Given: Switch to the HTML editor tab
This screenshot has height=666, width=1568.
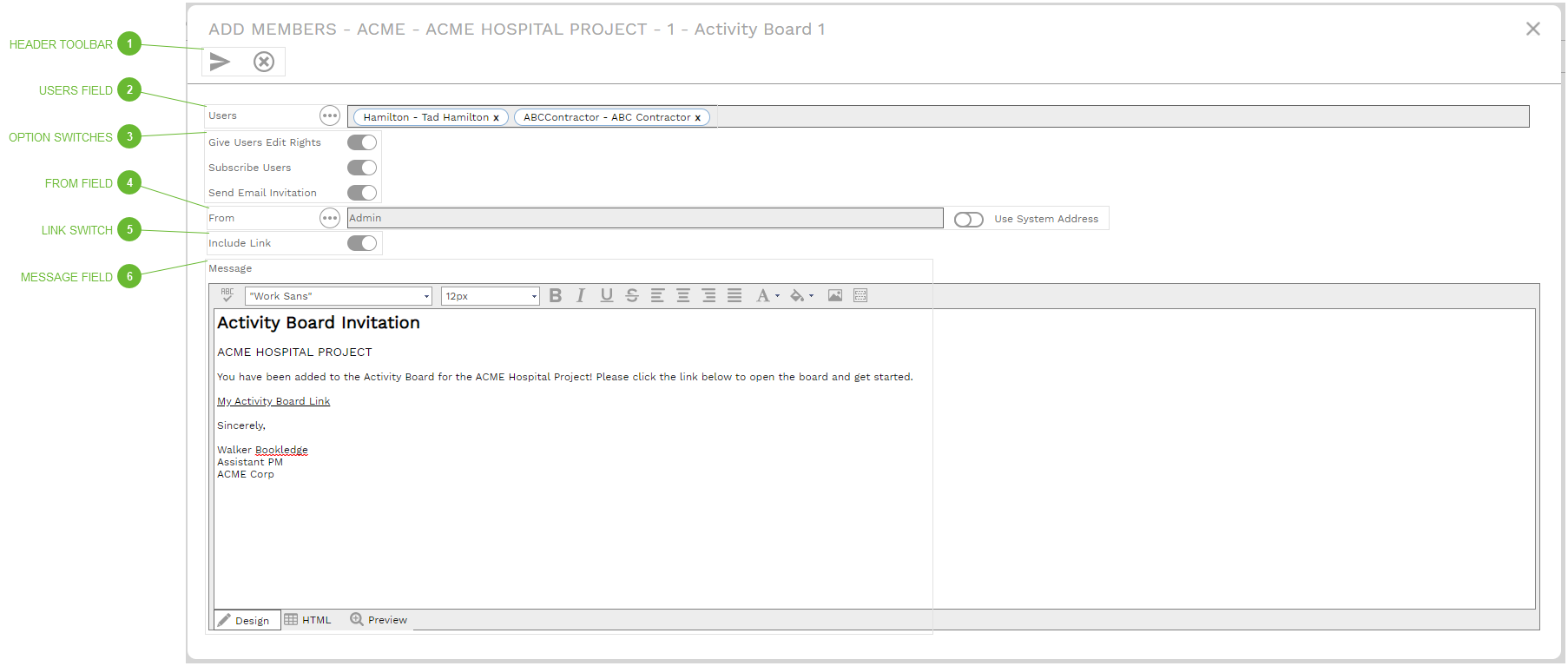Looking at the screenshot, I should coord(308,620).
